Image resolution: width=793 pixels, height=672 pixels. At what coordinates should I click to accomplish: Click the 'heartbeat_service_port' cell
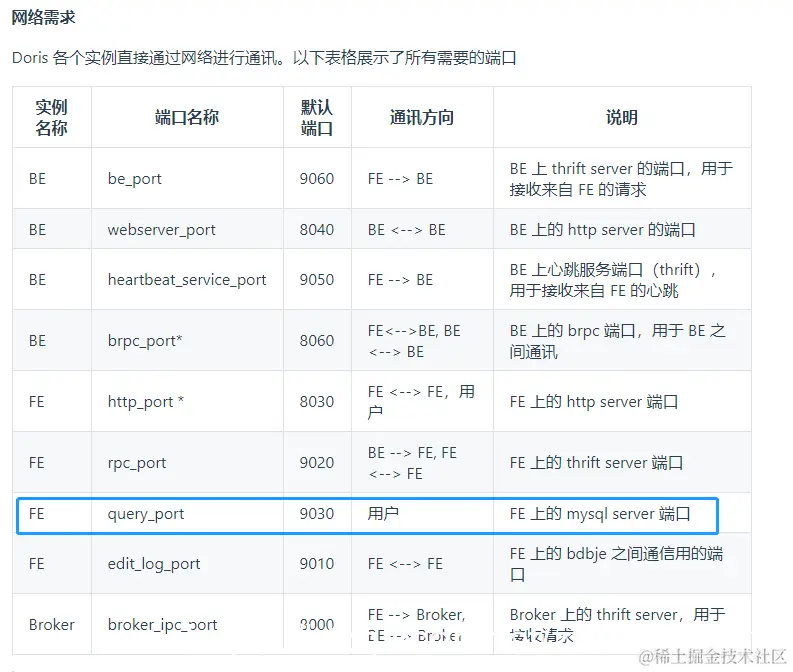coord(187,280)
